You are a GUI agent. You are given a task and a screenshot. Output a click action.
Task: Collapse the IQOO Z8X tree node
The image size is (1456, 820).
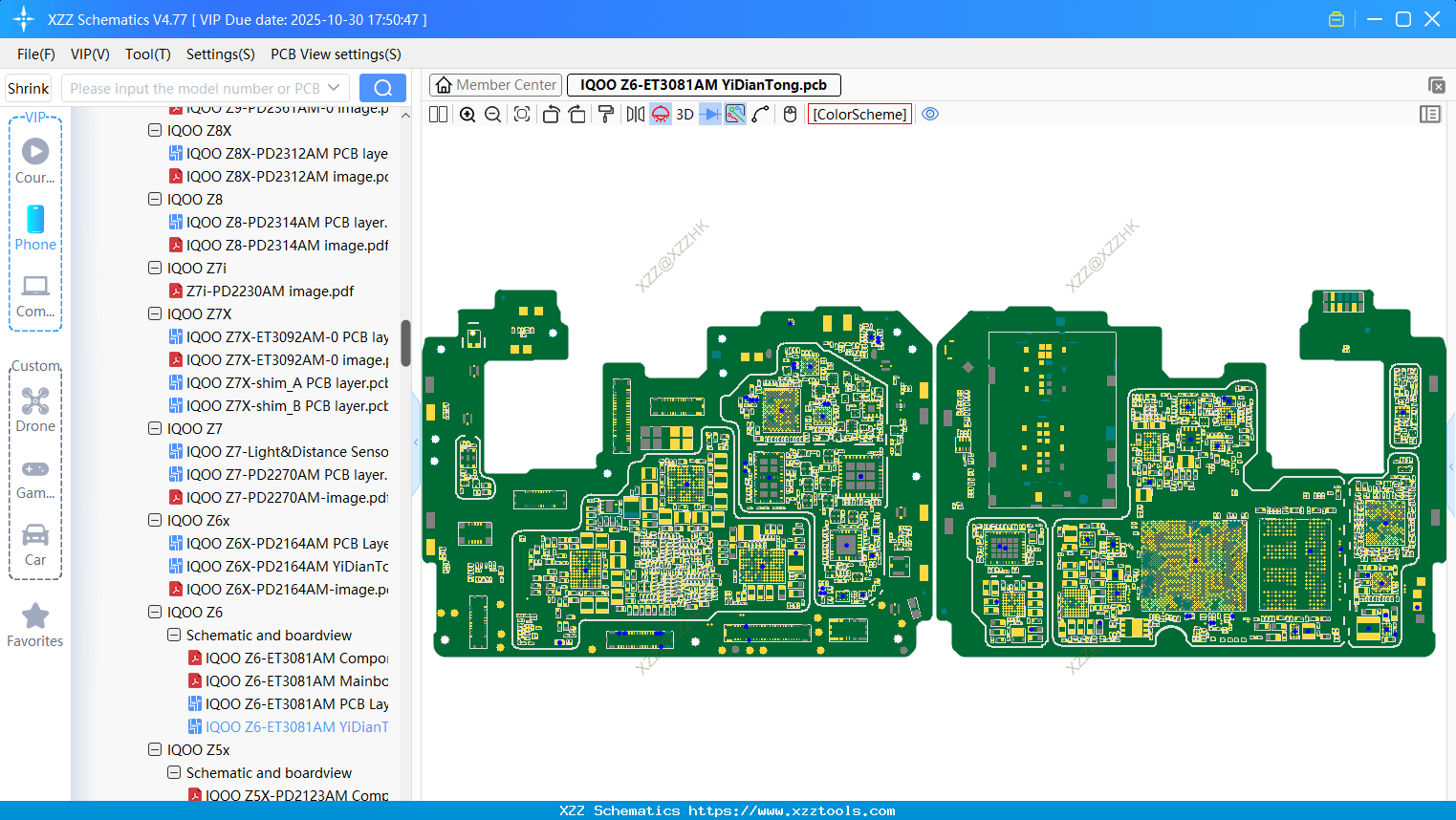coord(155,130)
